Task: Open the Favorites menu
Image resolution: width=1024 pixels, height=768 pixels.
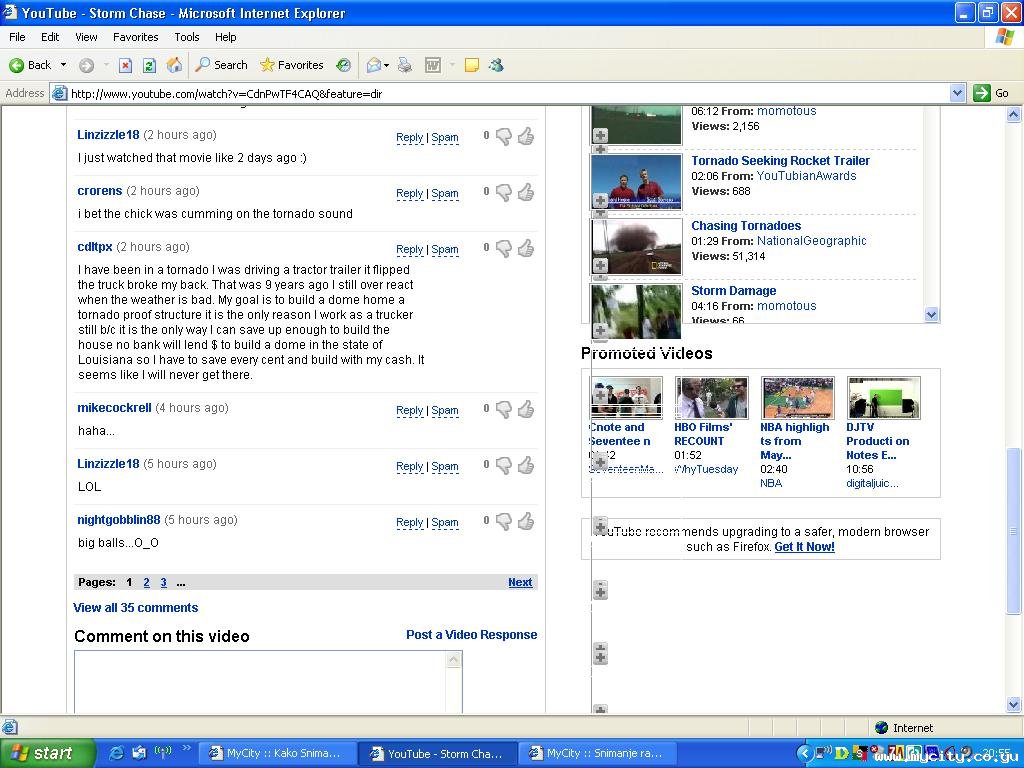Action: tap(135, 37)
